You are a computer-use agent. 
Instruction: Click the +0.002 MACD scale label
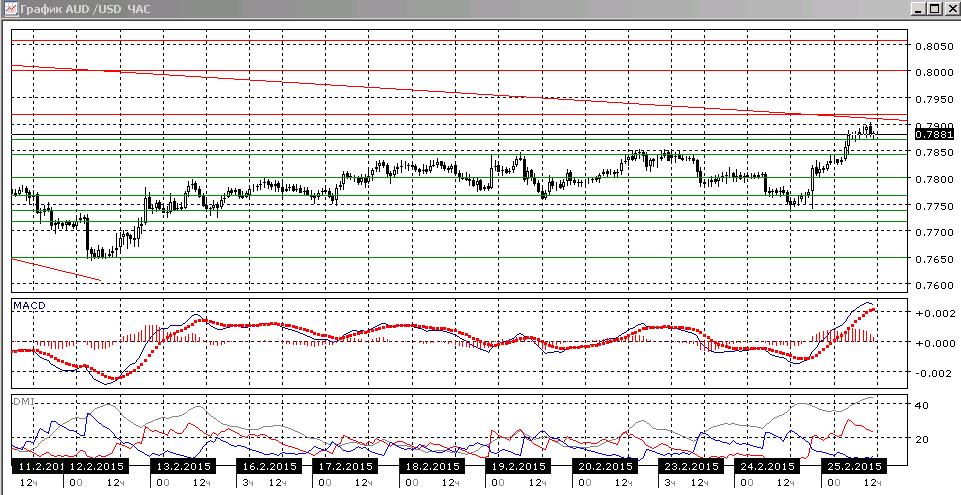935,313
